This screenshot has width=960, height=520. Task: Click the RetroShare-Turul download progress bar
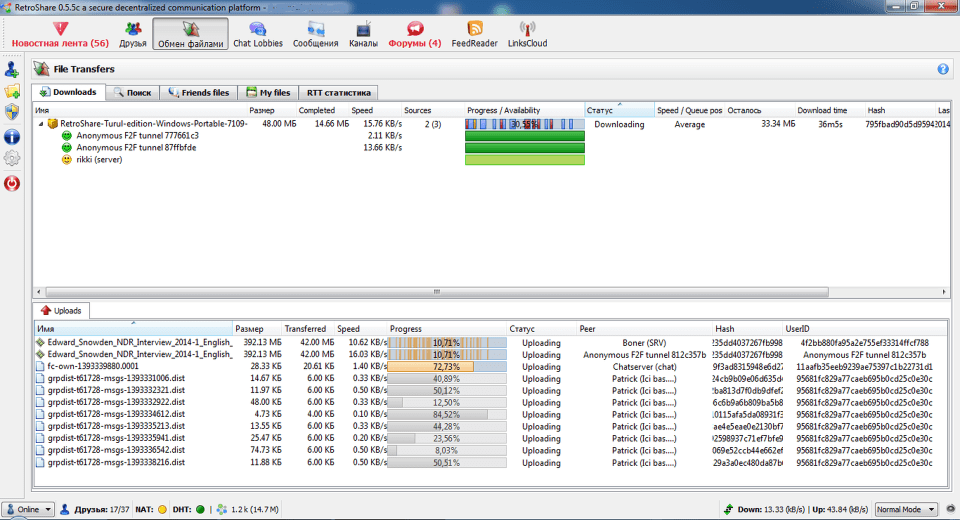[525, 124]
